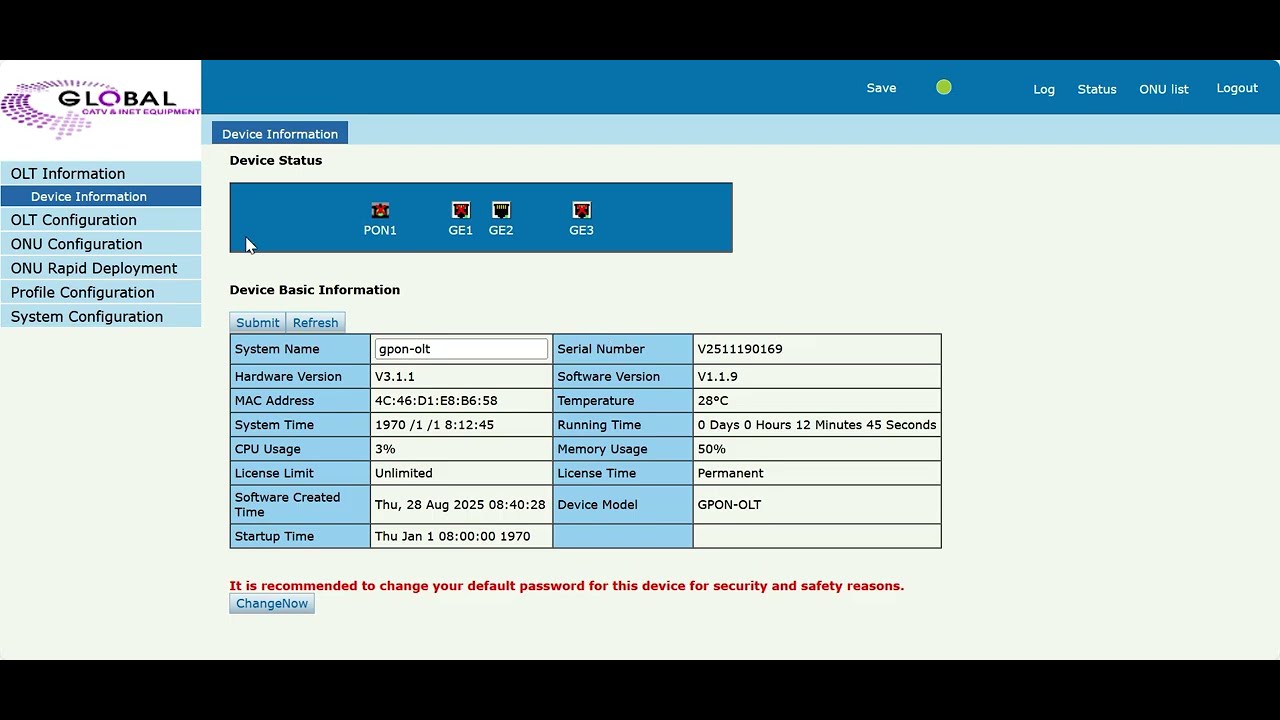Select the license time value Permanent

pyautogui.click(x=730, y=473)
